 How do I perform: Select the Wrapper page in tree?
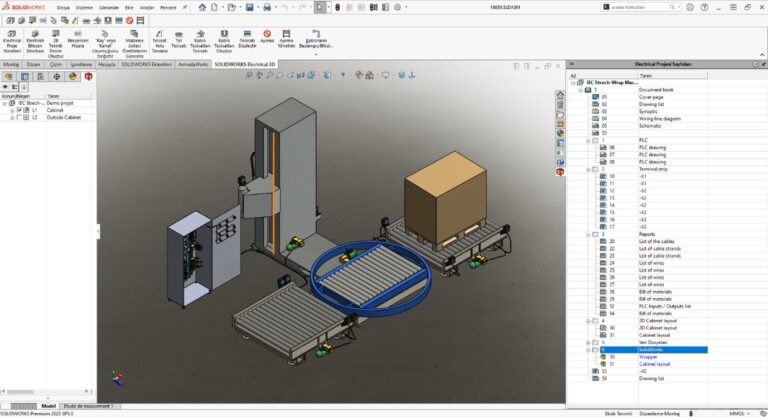point(648,357)
